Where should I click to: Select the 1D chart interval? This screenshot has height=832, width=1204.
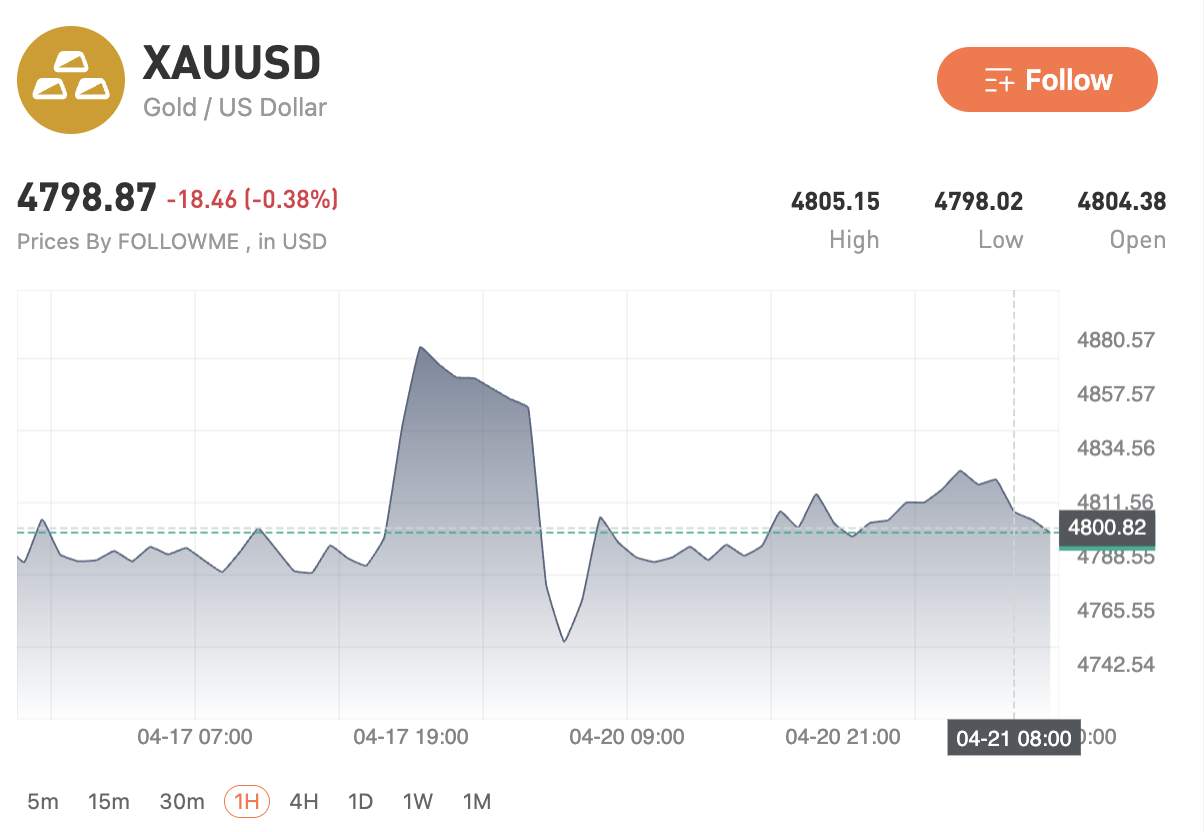coord(360,801)
